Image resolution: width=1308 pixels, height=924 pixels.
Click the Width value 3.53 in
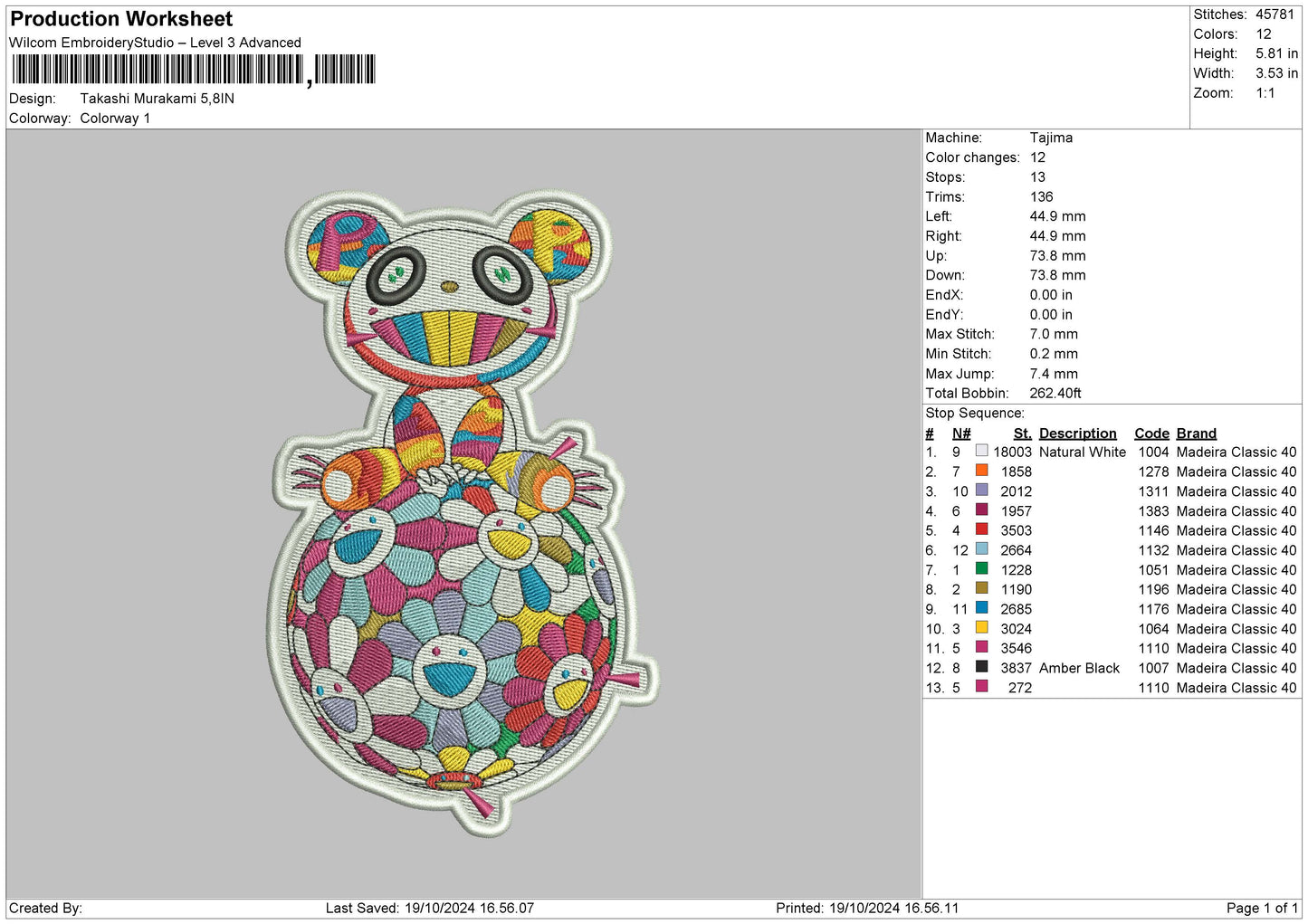tap(1276, 73)
